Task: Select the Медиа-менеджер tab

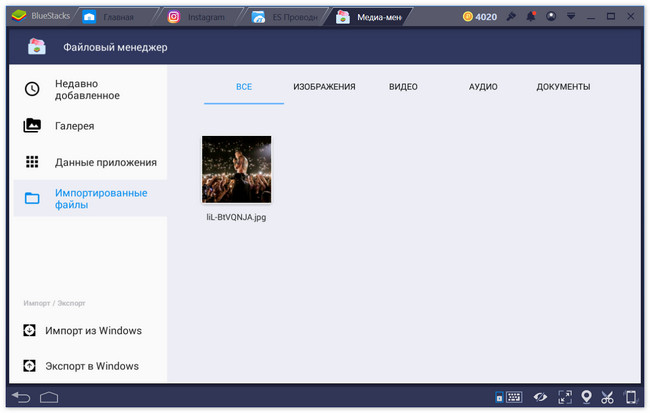Action: click(369, 17)
